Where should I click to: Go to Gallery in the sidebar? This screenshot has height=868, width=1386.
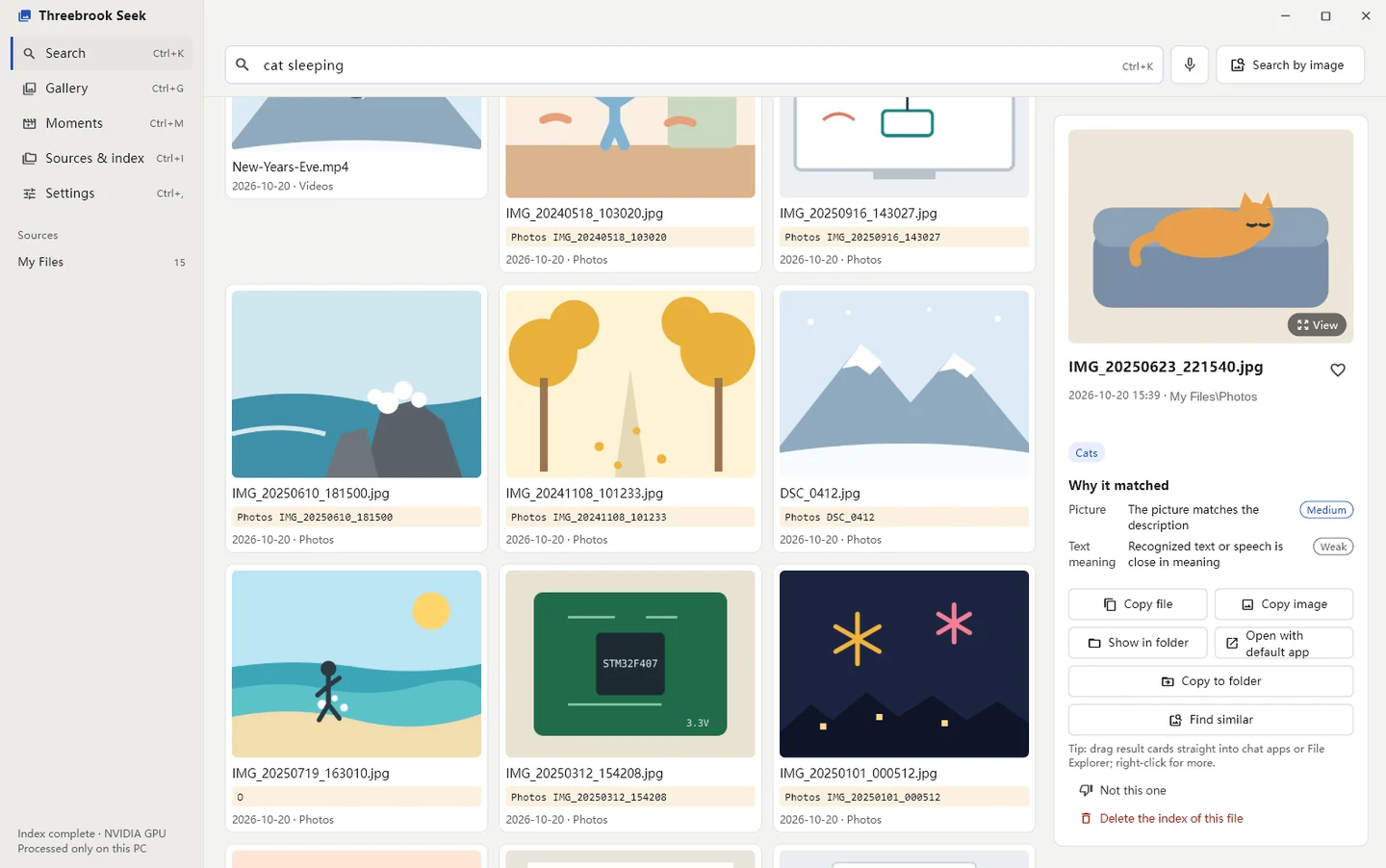(102, 88)
